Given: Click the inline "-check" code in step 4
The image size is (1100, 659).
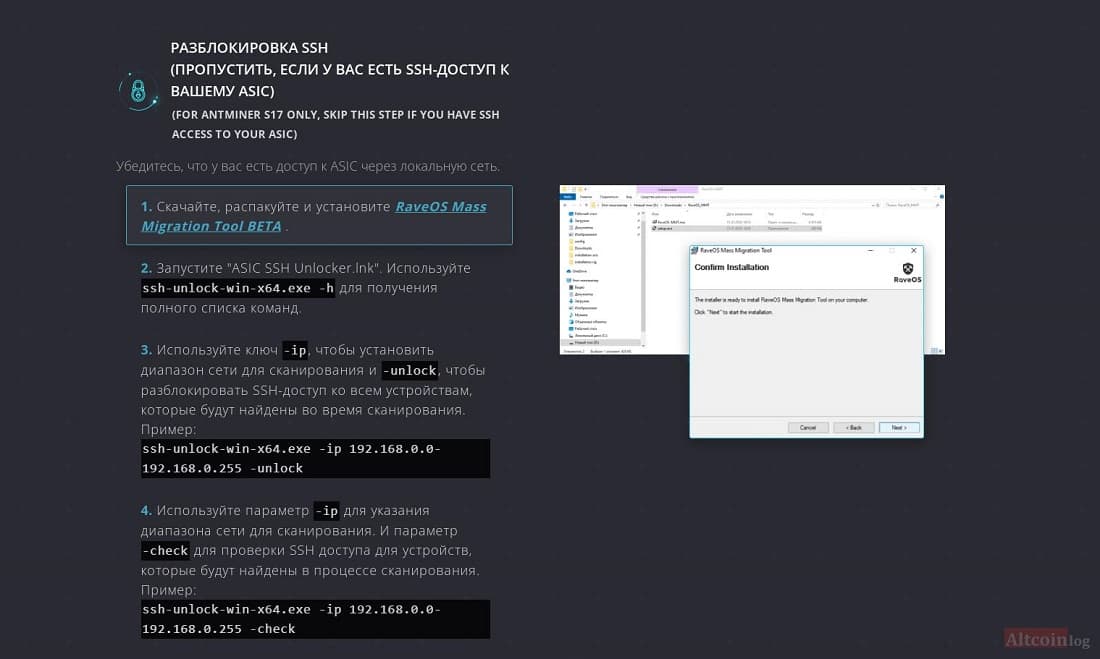Looking at the screenshot, I should (166, 551).
